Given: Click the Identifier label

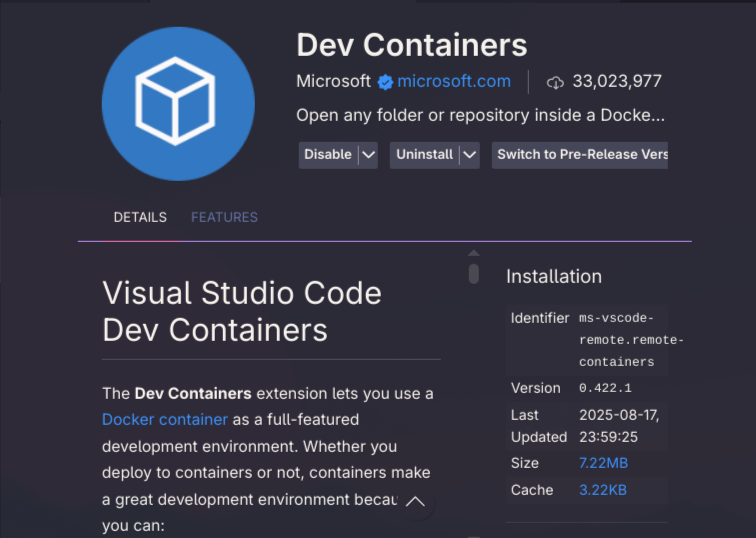Looking at the screenshot, I should [540, 318].
